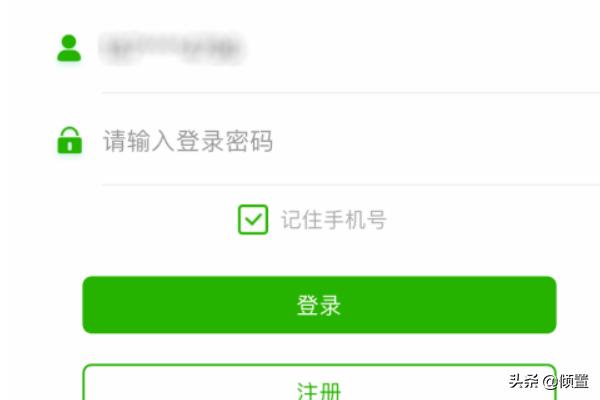Screen dimensions: 600x400
Task: Select the 登录 text on the green button
Action: pyautogui.click(x=319, y=305)
